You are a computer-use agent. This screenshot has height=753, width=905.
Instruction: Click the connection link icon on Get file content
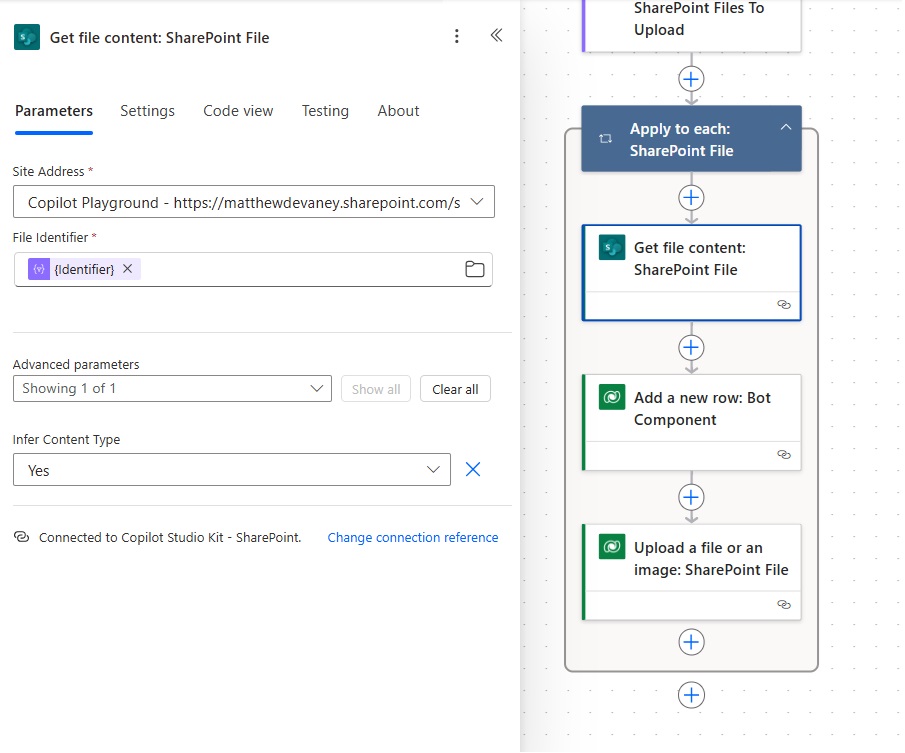tap(784, 305)
